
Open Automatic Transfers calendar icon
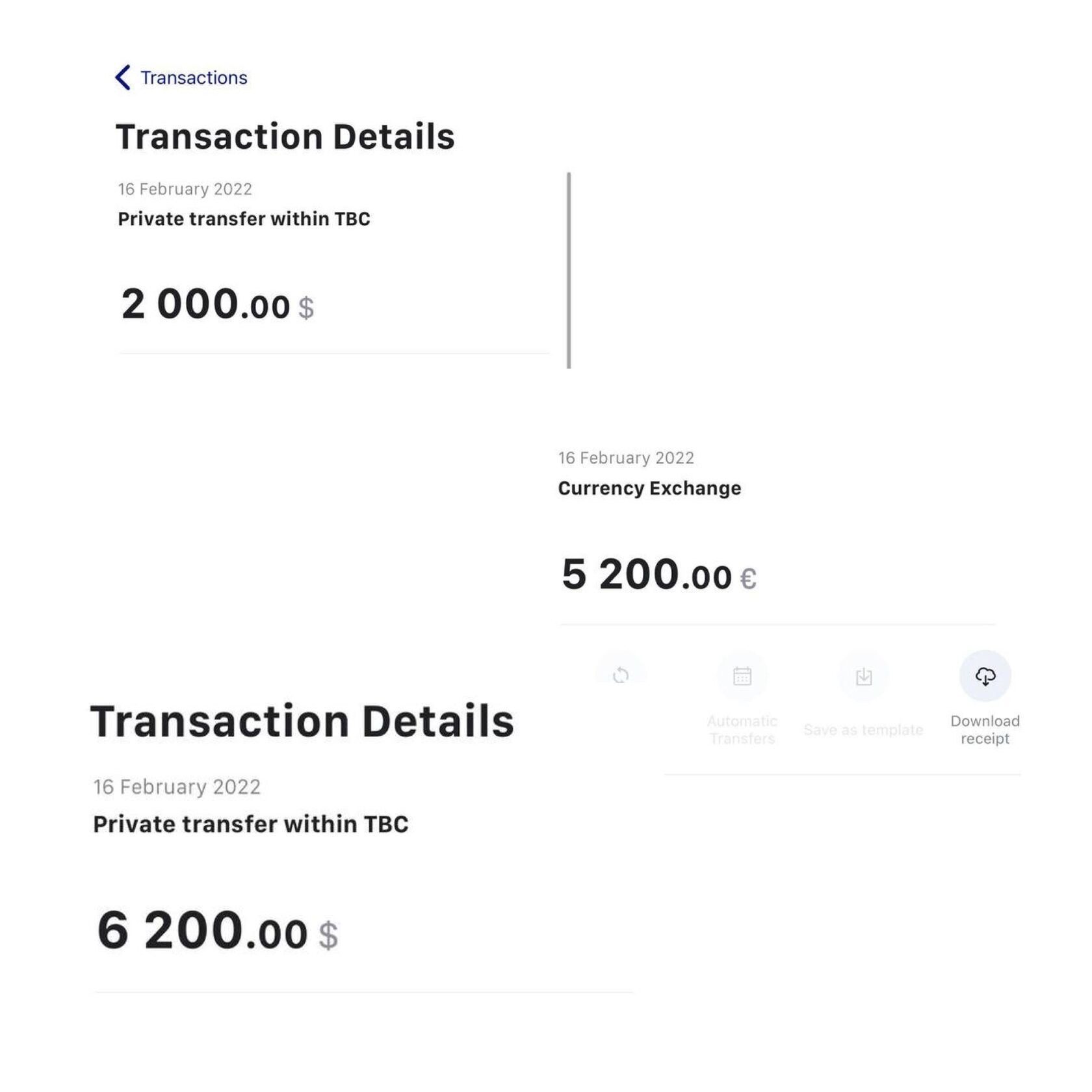742,677
